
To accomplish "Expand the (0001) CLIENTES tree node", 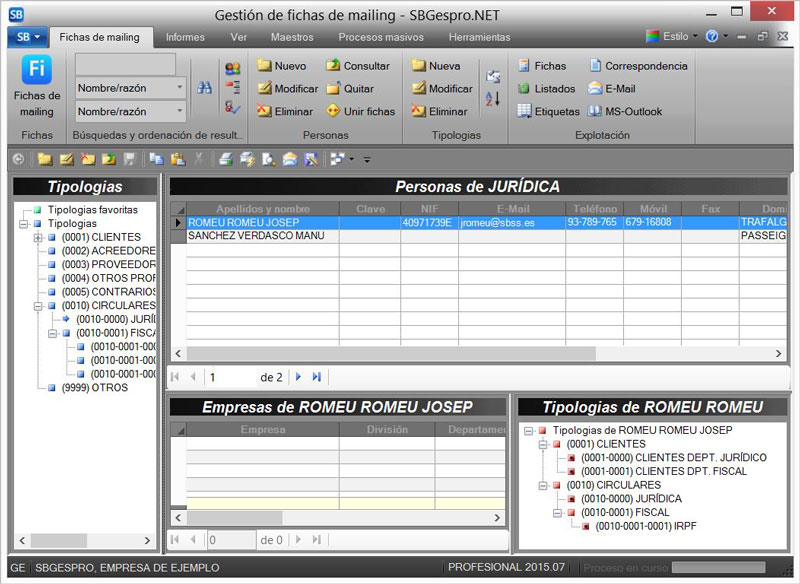I will click(38, 238).
